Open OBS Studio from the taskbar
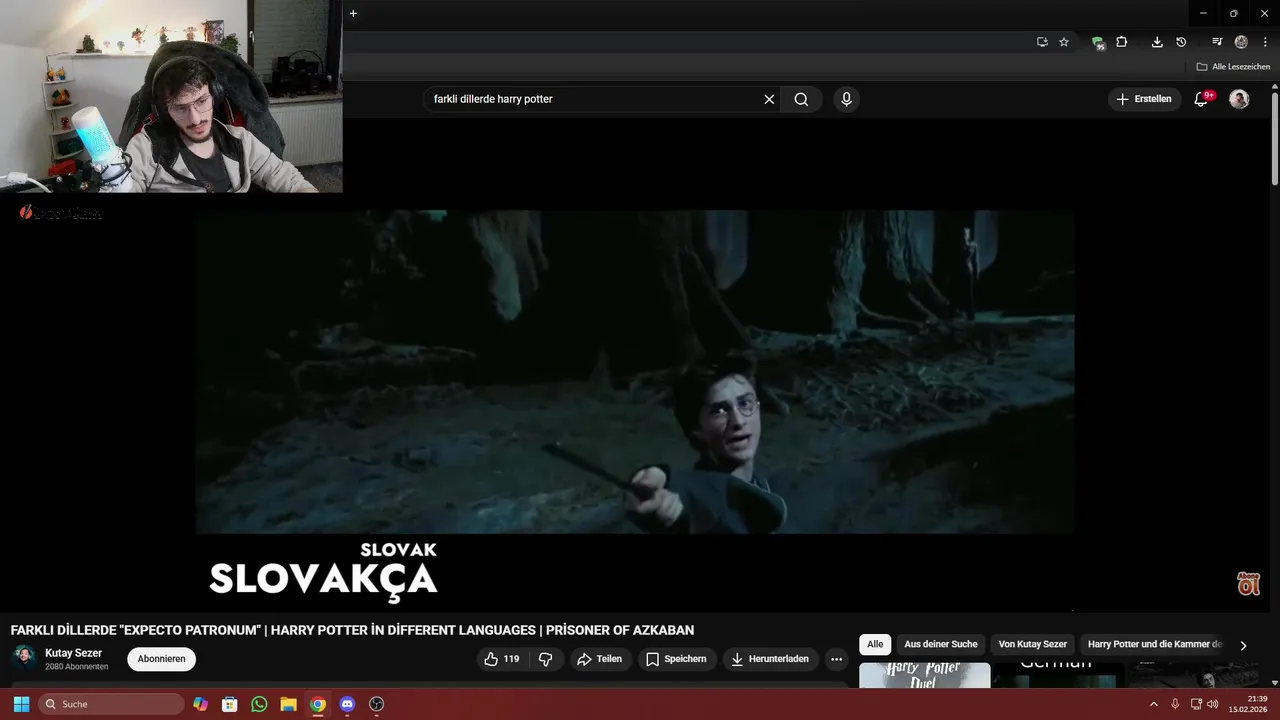The height and width of the screenshot is (720, 1280). tap(376, 704)
